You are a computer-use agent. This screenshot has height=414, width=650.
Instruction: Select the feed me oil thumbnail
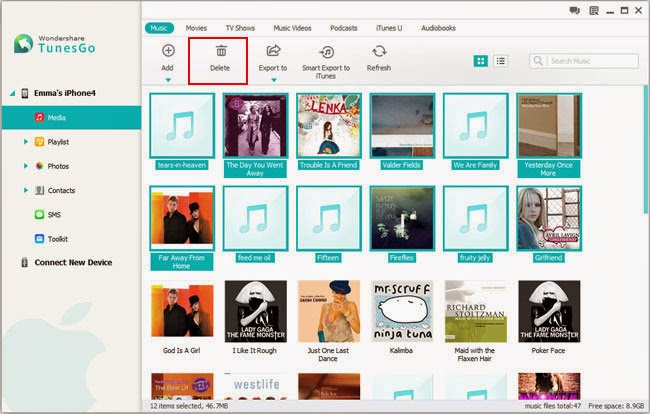tap(255, 218)
